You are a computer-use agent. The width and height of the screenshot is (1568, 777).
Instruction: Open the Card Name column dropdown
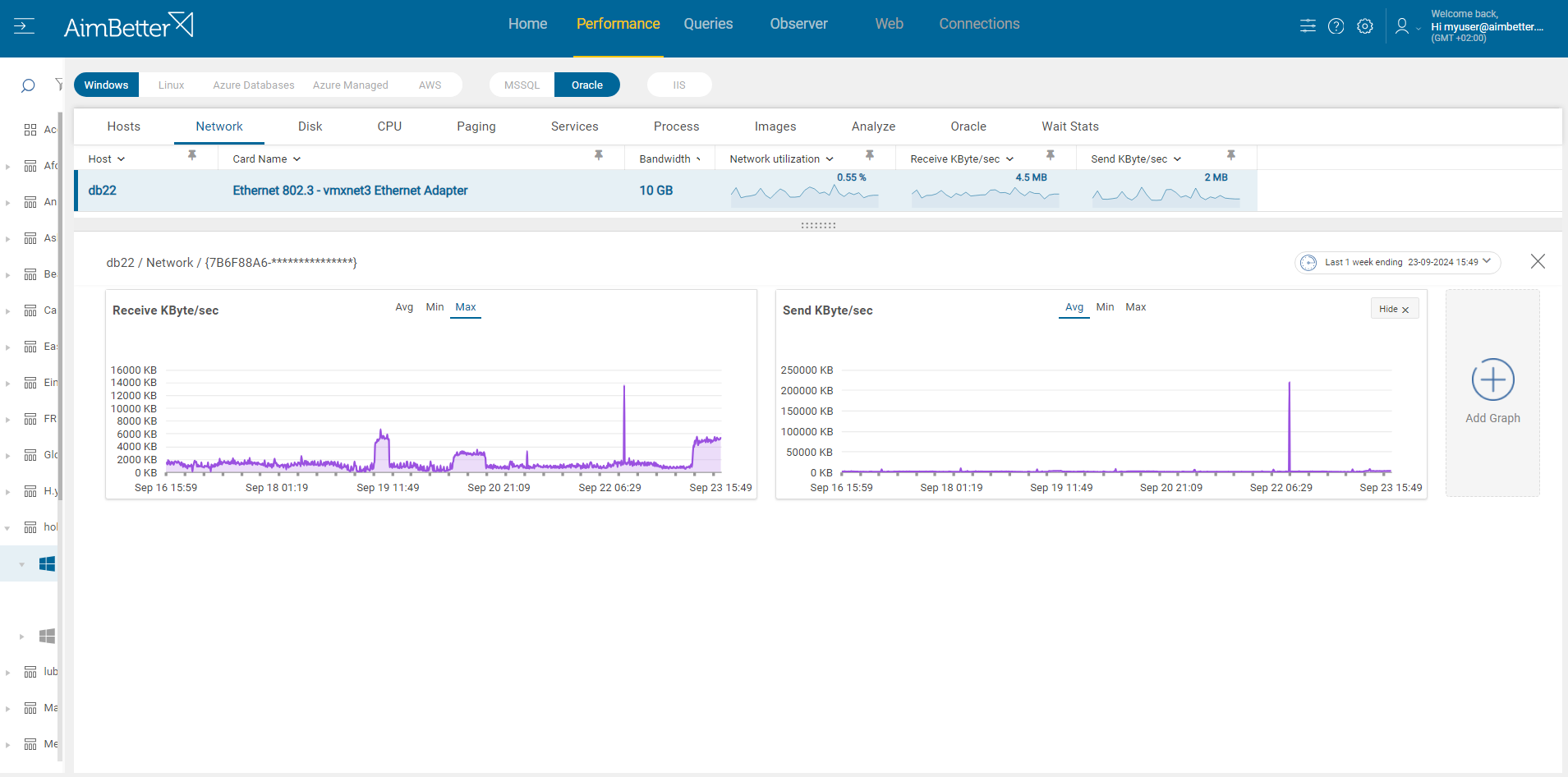click(x=297, y=159)
